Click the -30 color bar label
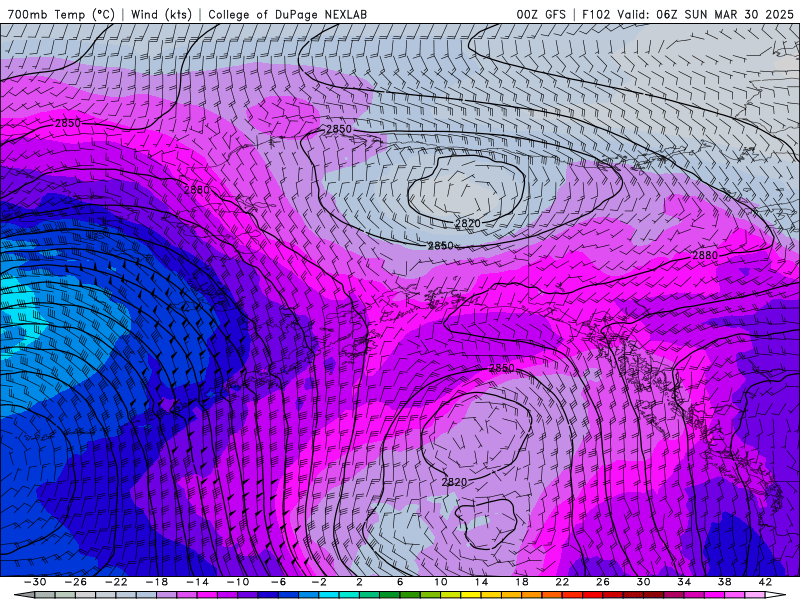 [x=35, y=582]
